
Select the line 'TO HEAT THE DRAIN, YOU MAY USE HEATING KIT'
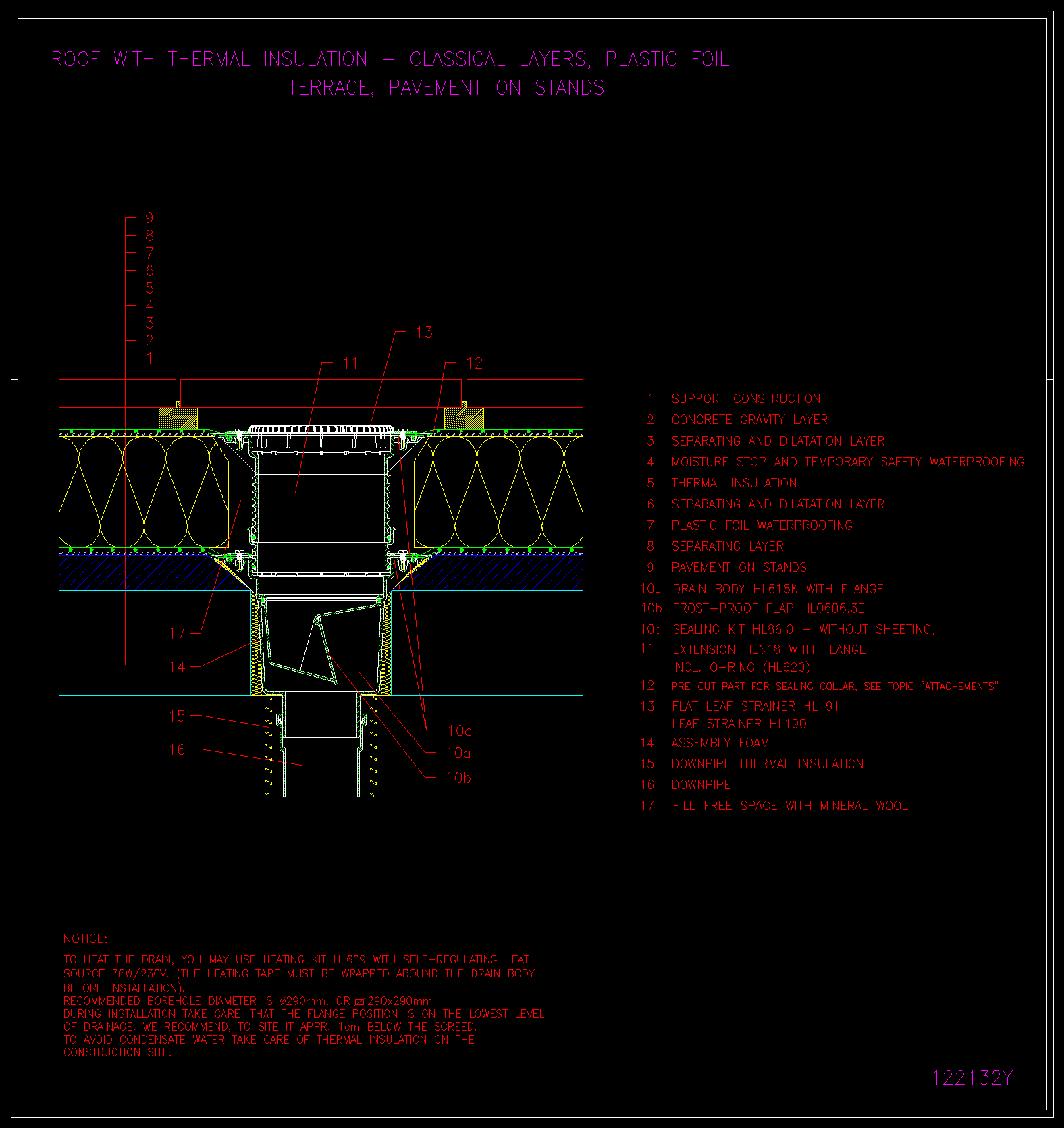(296, 960)
